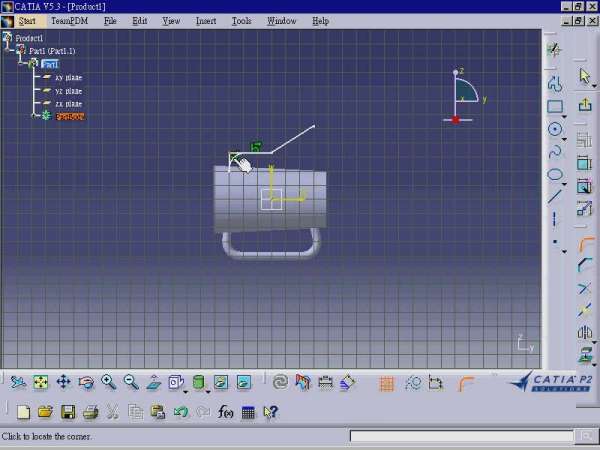Image resolution: width=600 pixels, height=450 pixels.
Task: Open the Insert menu
Action: 206,20
